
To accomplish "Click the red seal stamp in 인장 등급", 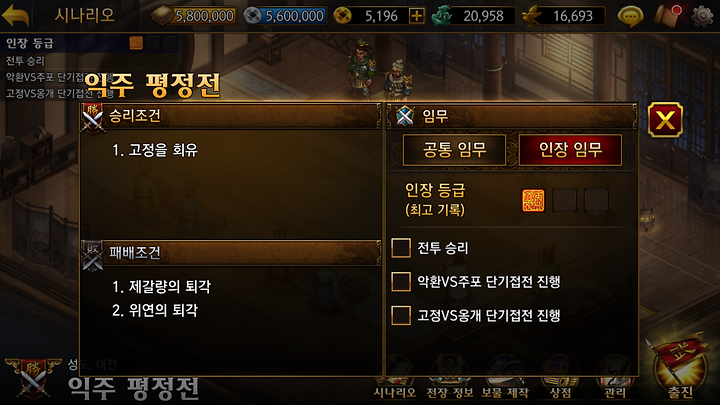I will [533, 201].
